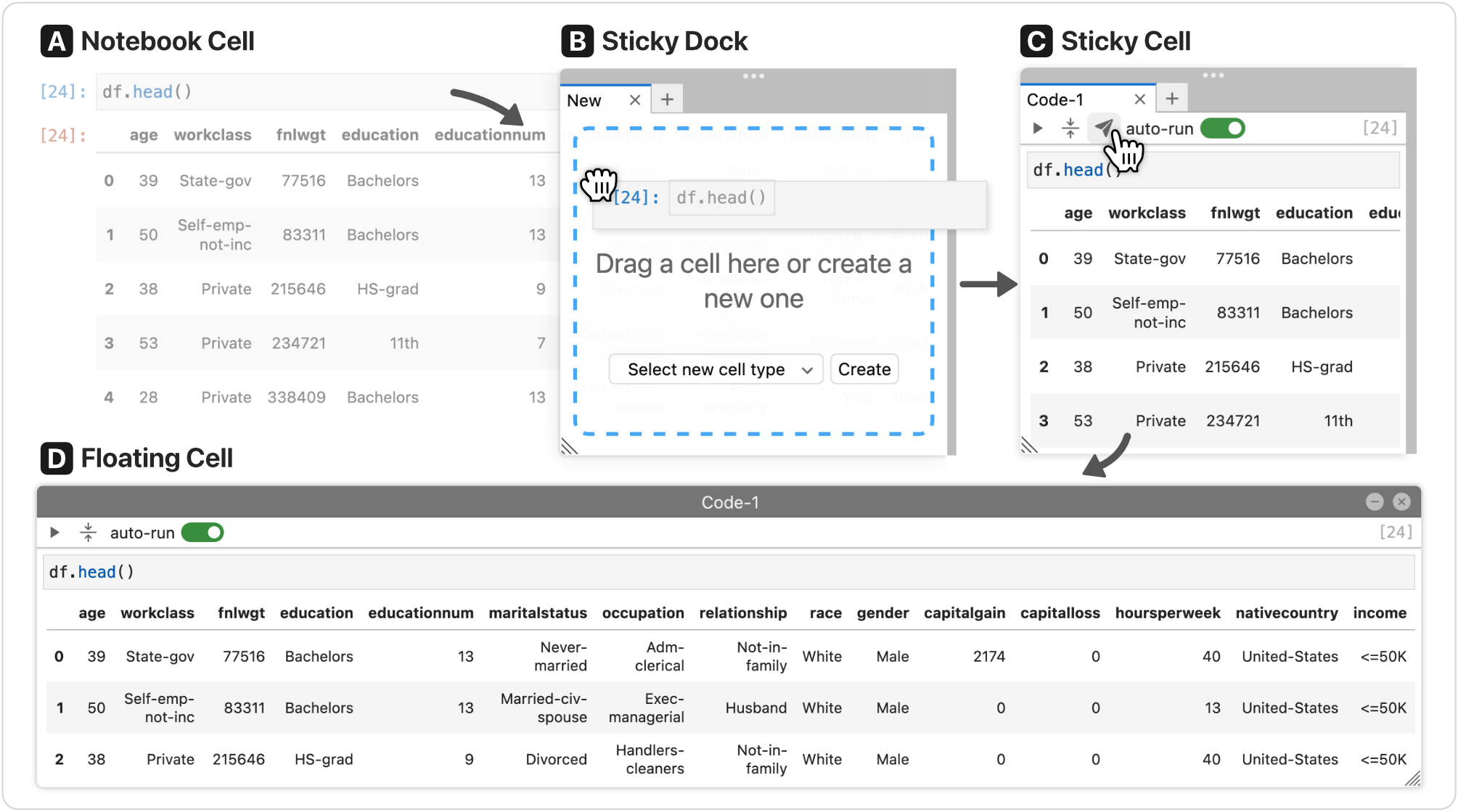This screenshot has width=1458, height=812.
Task: Click the resize handle at Floating Cell corner
Action: pos(1412,779)
